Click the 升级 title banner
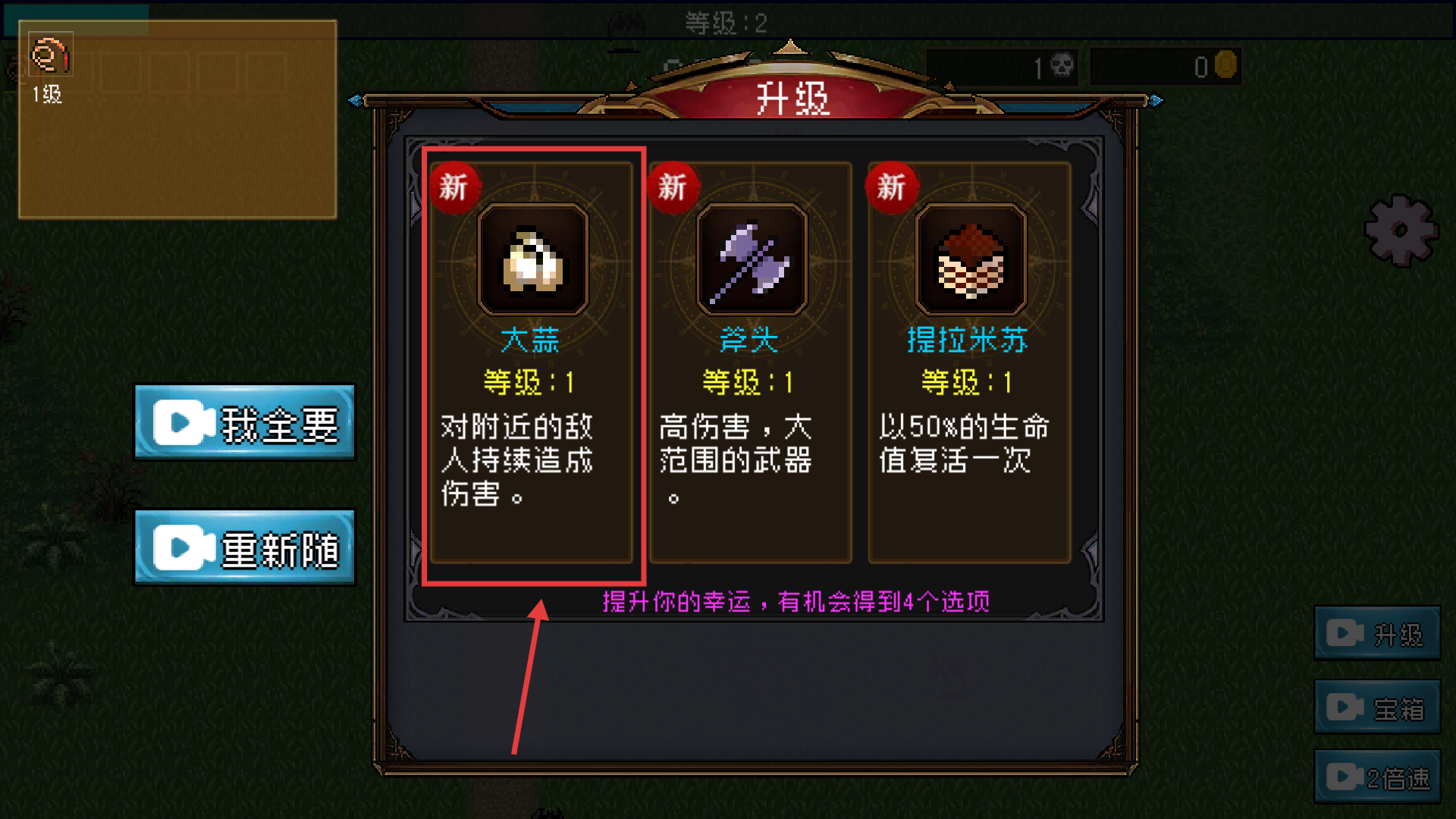The height and width of the screenshot is (819, 1456). click(x=792, y=99)
